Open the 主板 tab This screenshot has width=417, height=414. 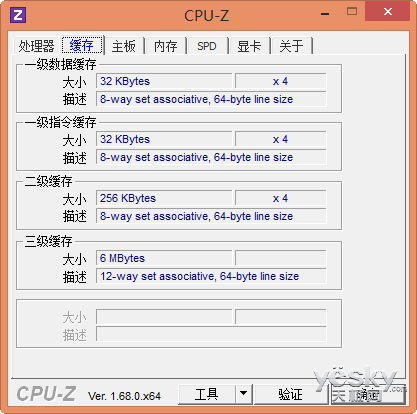[124, 46]
